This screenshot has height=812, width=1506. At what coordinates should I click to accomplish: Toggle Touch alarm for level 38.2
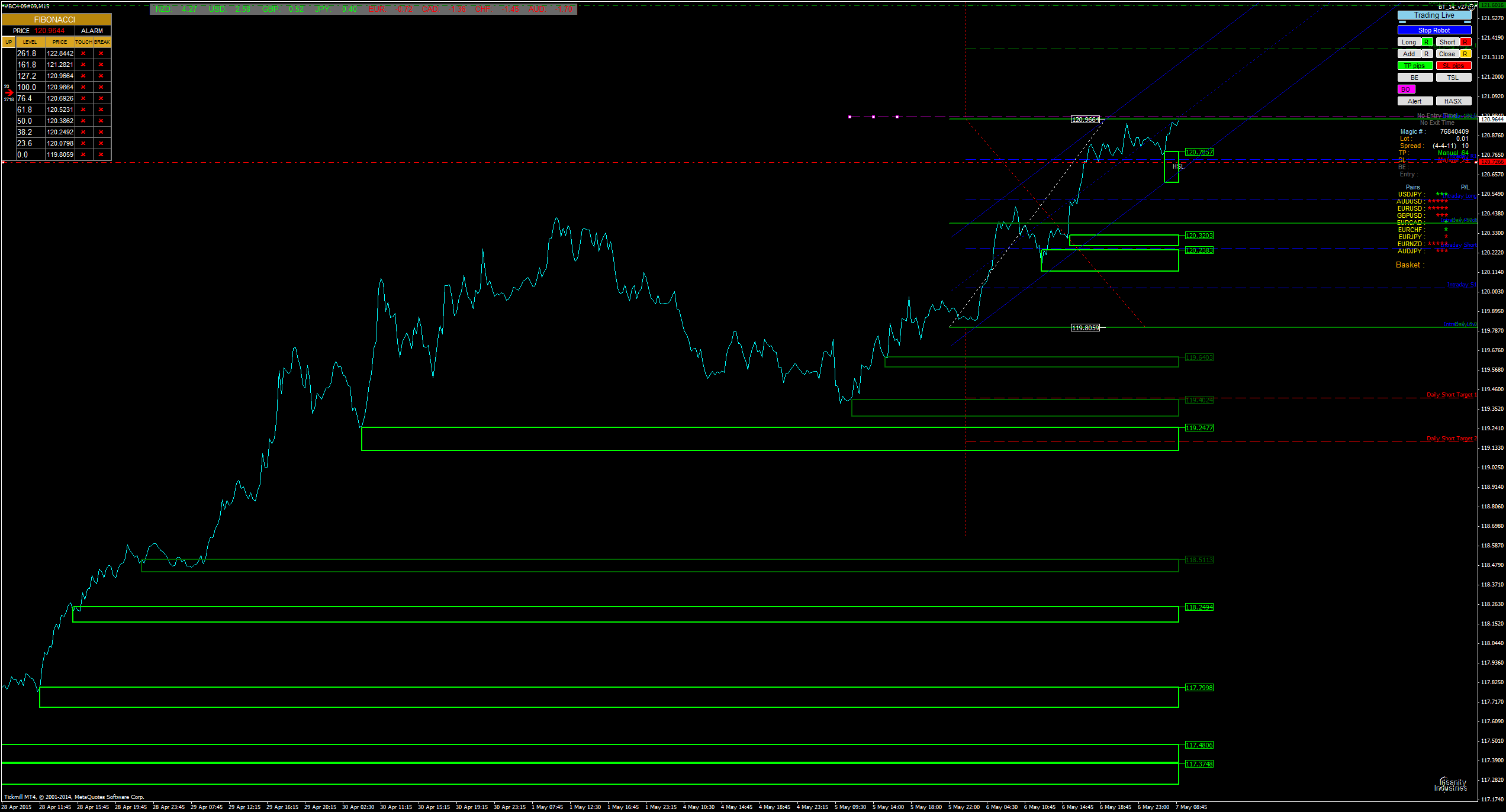tap(83, 132)
